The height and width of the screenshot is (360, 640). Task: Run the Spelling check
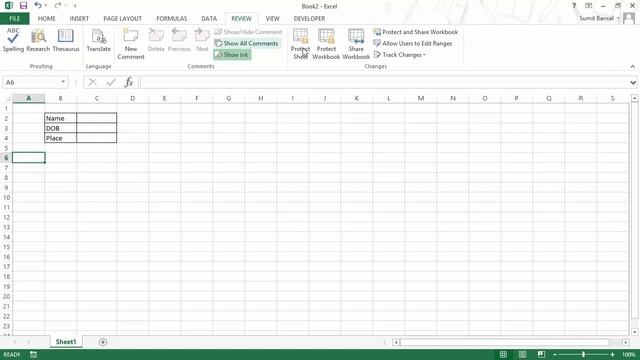(13, 40)
